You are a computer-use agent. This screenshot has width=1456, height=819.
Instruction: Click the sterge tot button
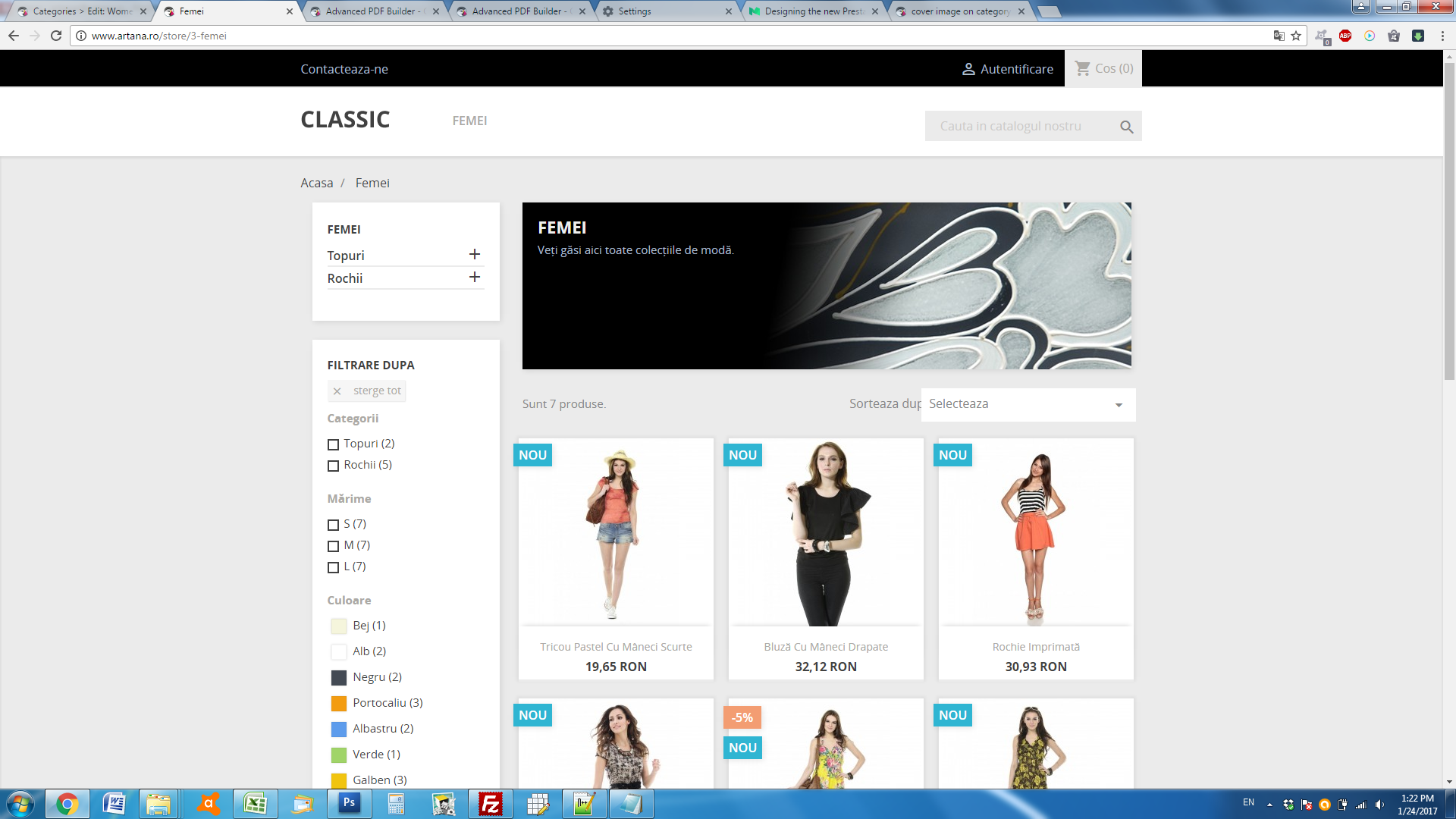(x=368, y=391)
